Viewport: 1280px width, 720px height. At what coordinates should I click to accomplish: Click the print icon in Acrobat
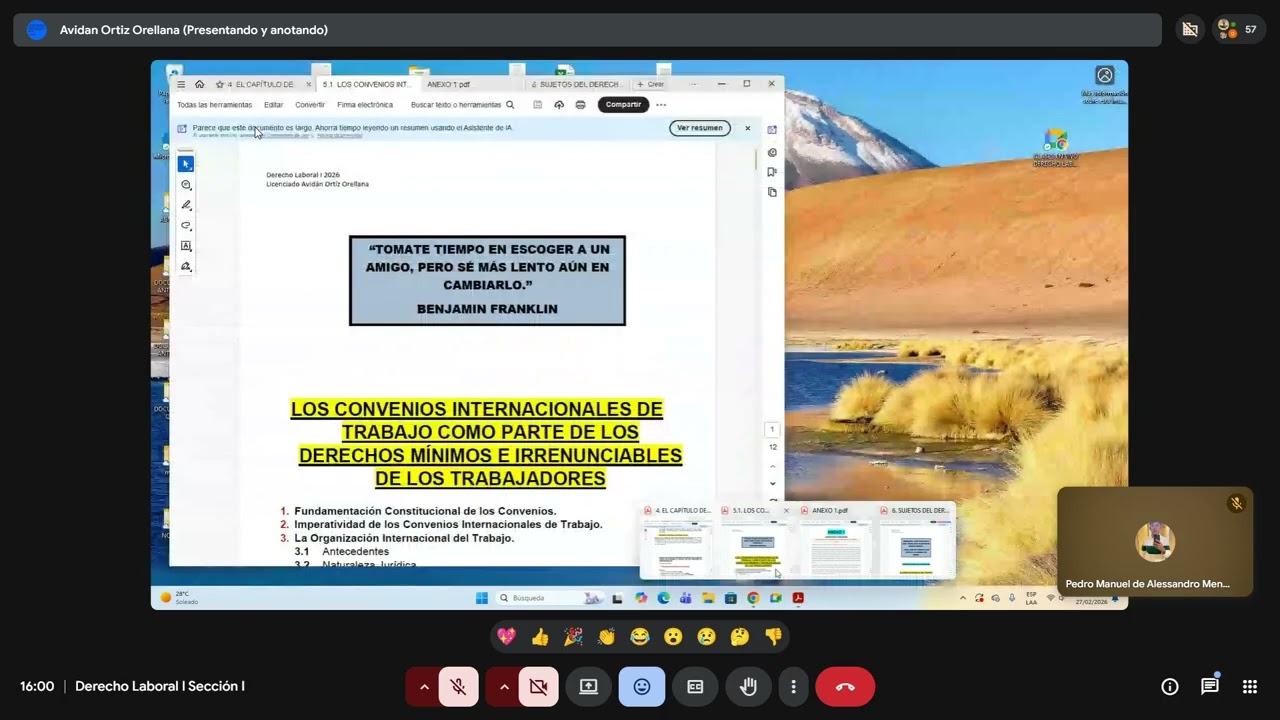click(580, 105)
